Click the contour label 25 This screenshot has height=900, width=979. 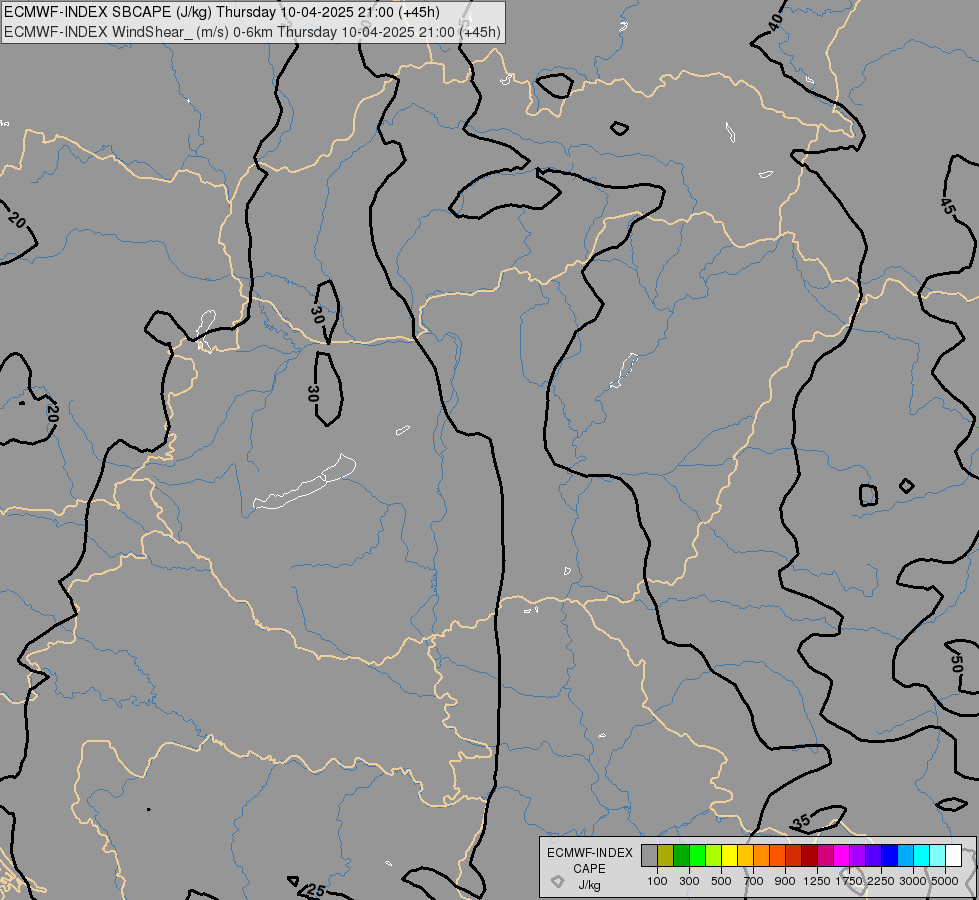point(316,890)
